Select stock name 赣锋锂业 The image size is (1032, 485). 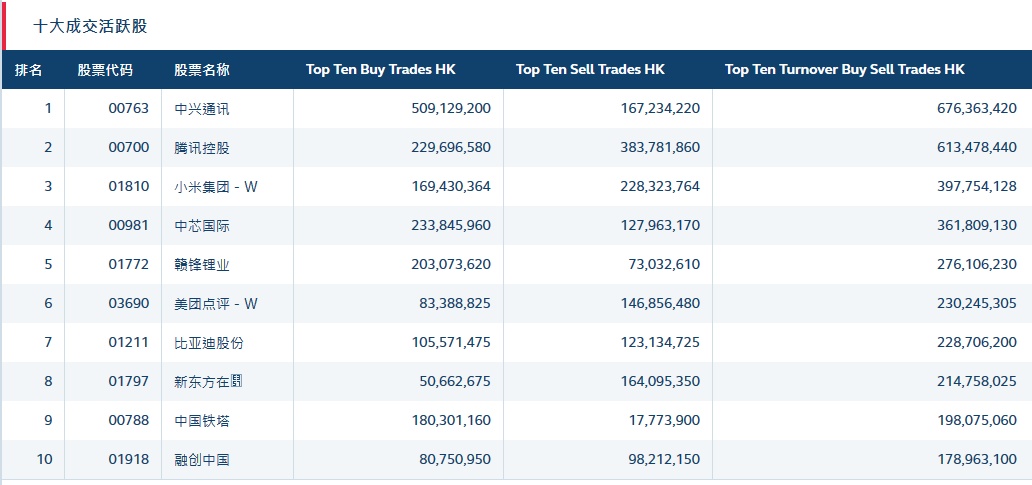(202, 265)
